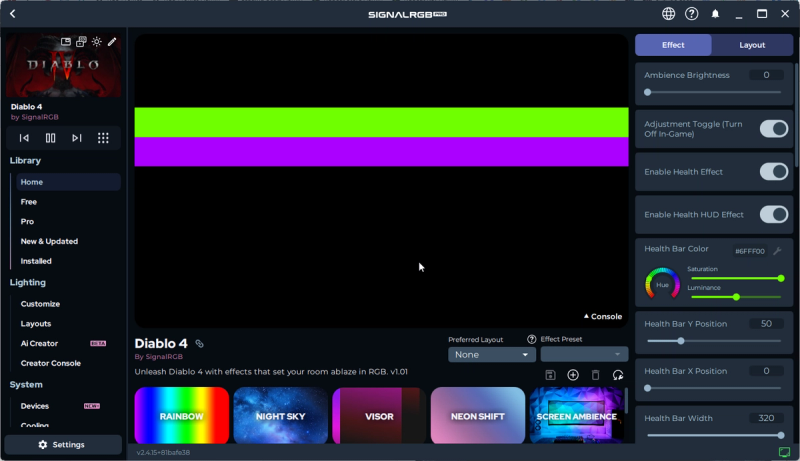
Task: Open Devices in the System section
Action: click(x=35, y=406)
